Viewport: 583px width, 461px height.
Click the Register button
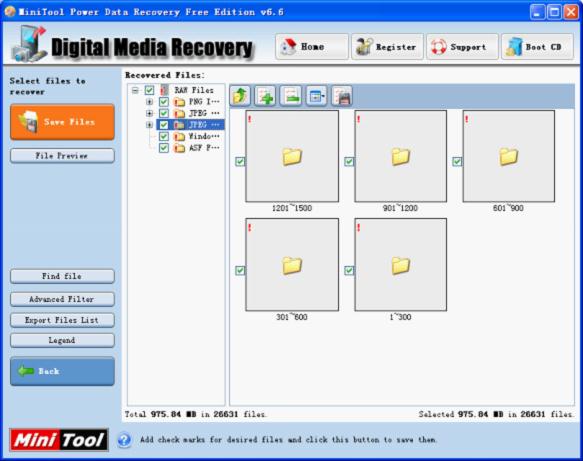(x=387, y=46)
